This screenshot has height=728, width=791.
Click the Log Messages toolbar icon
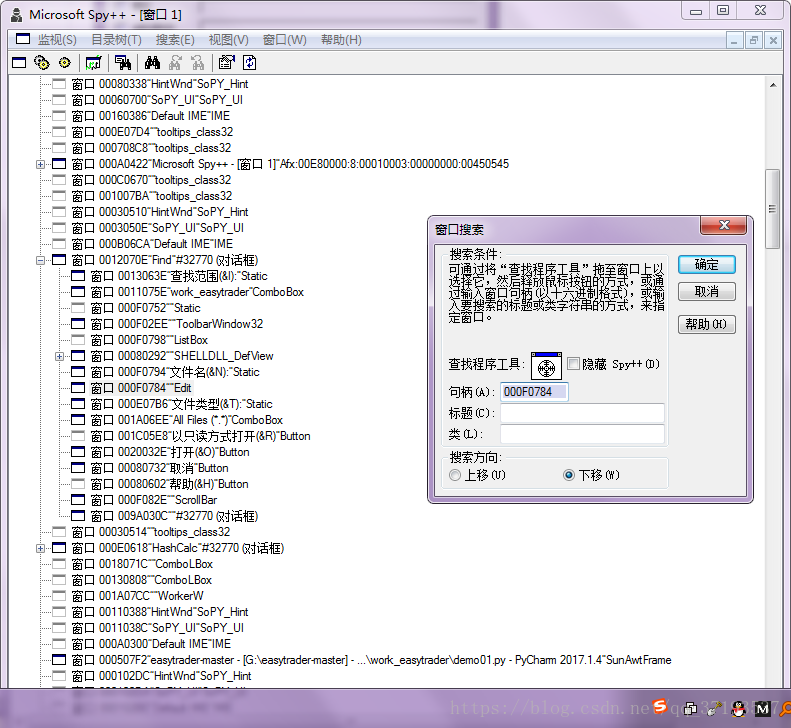coord(93,63)
